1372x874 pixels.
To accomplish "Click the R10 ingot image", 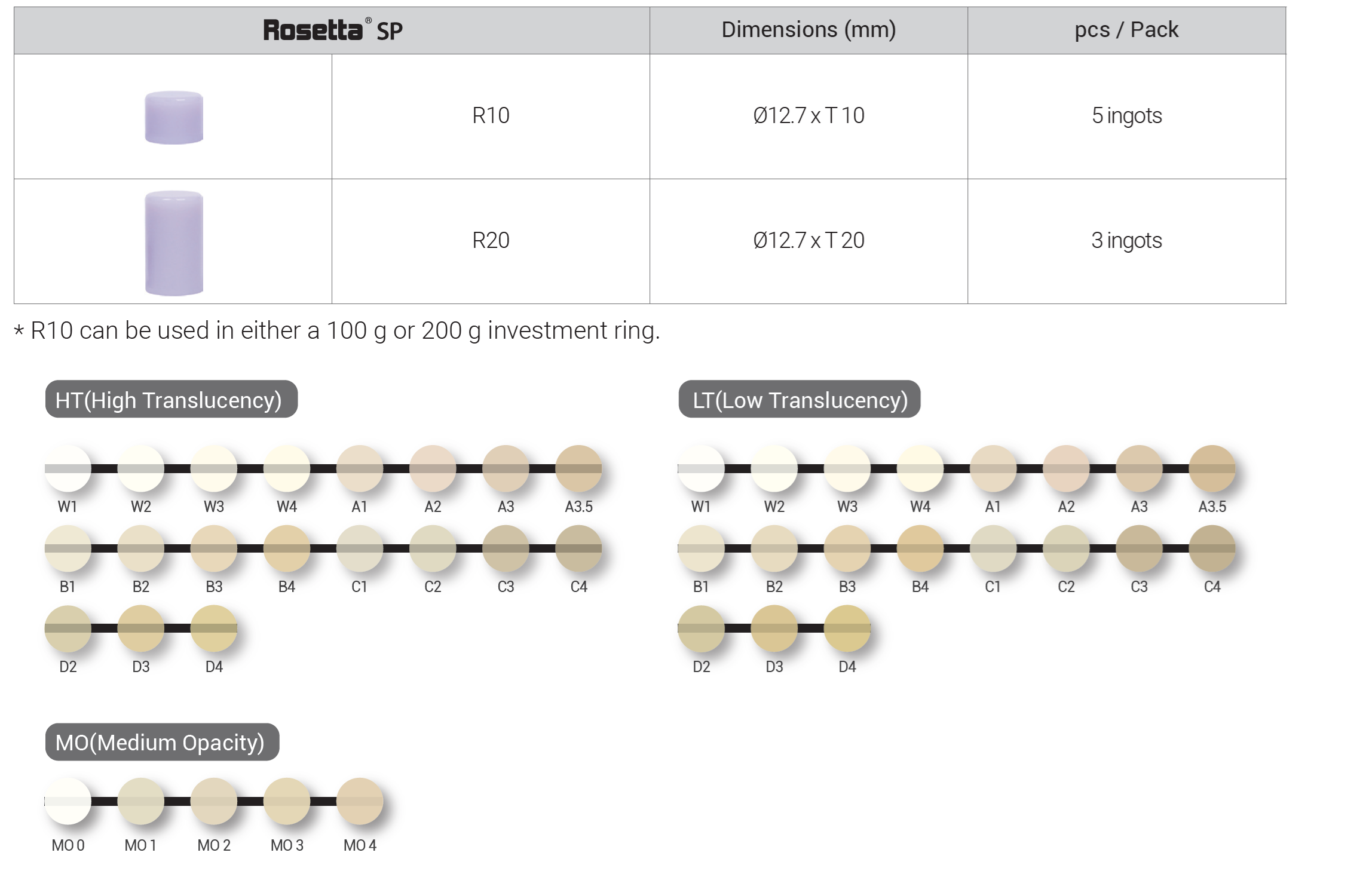I will coord(174,117).
